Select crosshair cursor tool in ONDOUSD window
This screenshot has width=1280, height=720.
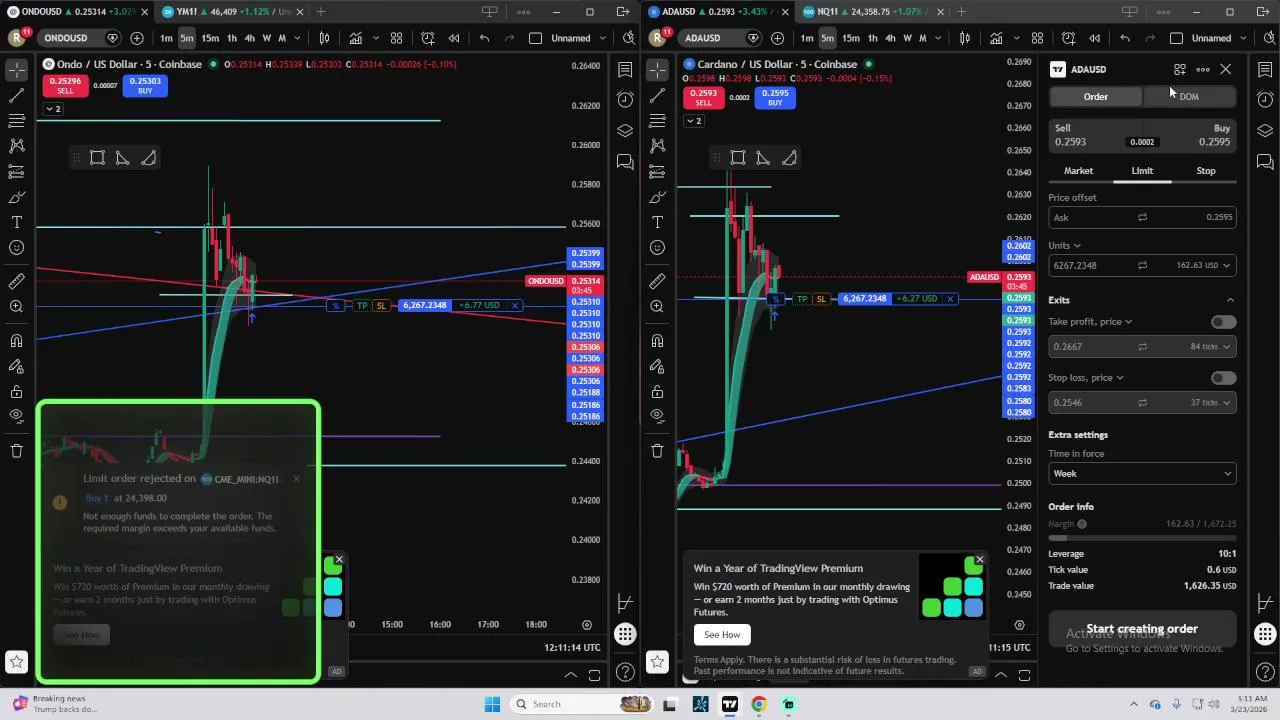click(16, 70)
